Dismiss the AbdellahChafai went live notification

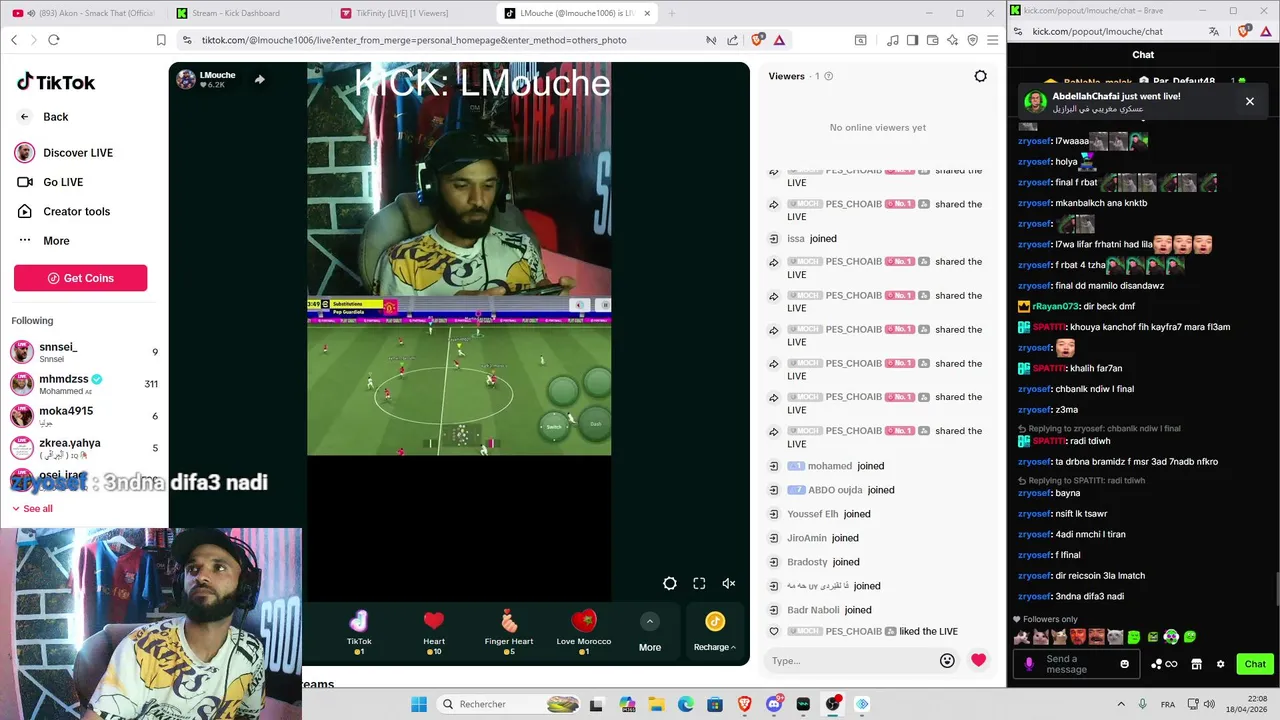click(x=1249, y=101)
